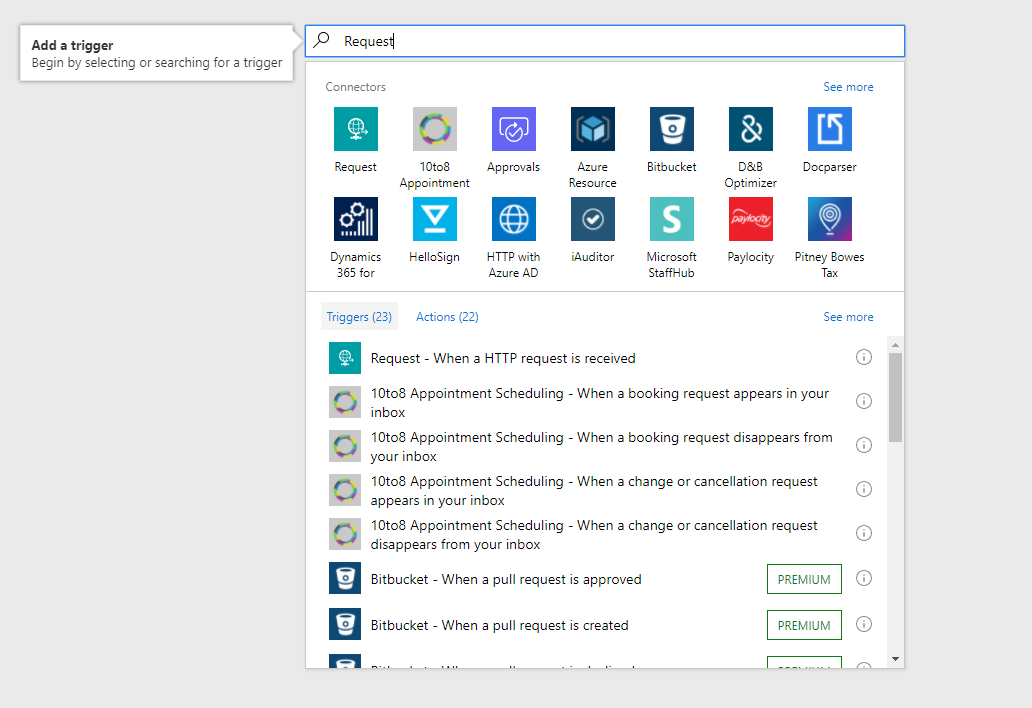Image resolution: width=1032 pixels, height=708 pixels.
Task: Click the search magnifier icon
Action: point(321,40)
